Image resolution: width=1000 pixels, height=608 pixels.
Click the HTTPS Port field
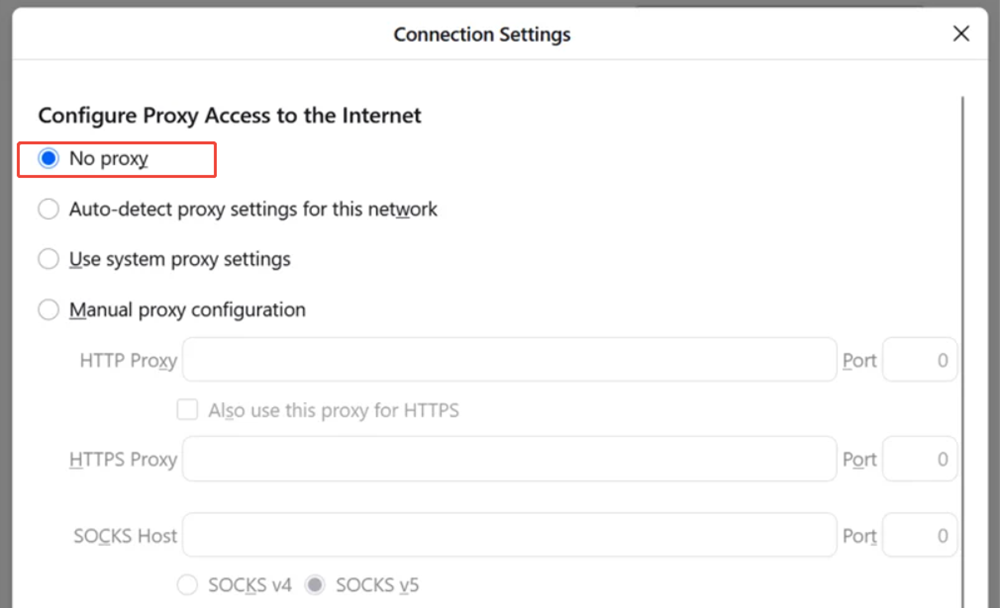pos(919,458)
